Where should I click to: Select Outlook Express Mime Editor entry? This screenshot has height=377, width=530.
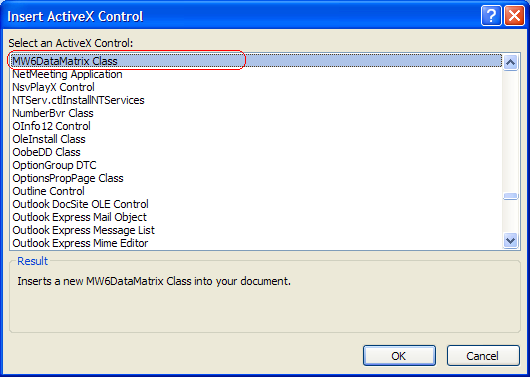click(x=256, y=243)
